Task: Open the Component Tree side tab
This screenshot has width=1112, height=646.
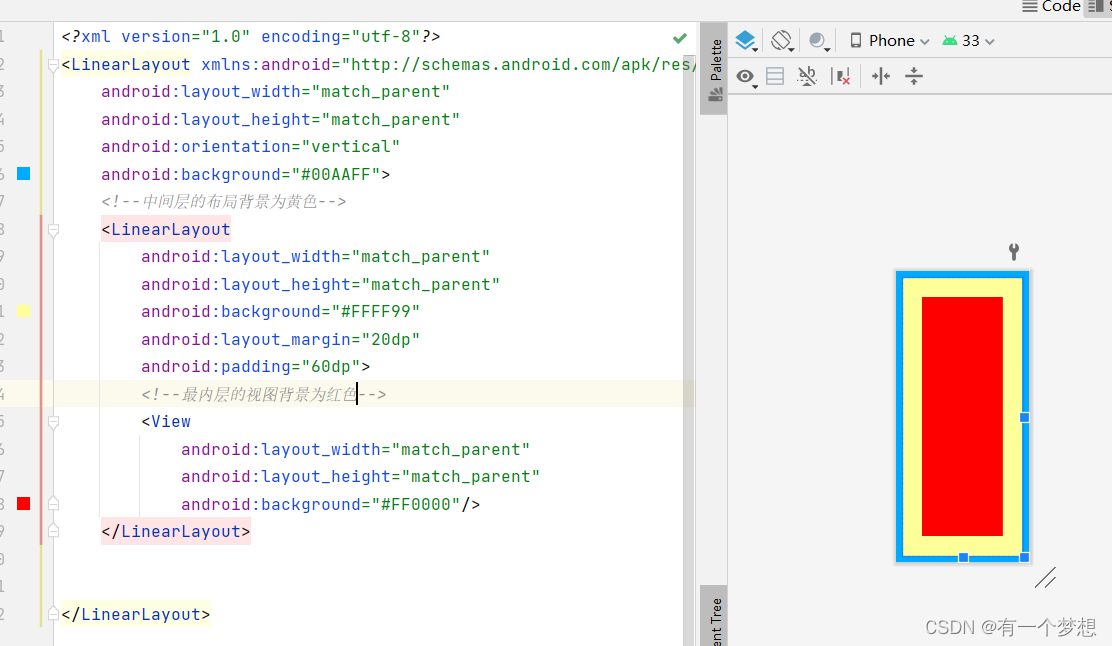Action: tap(715, 616)
